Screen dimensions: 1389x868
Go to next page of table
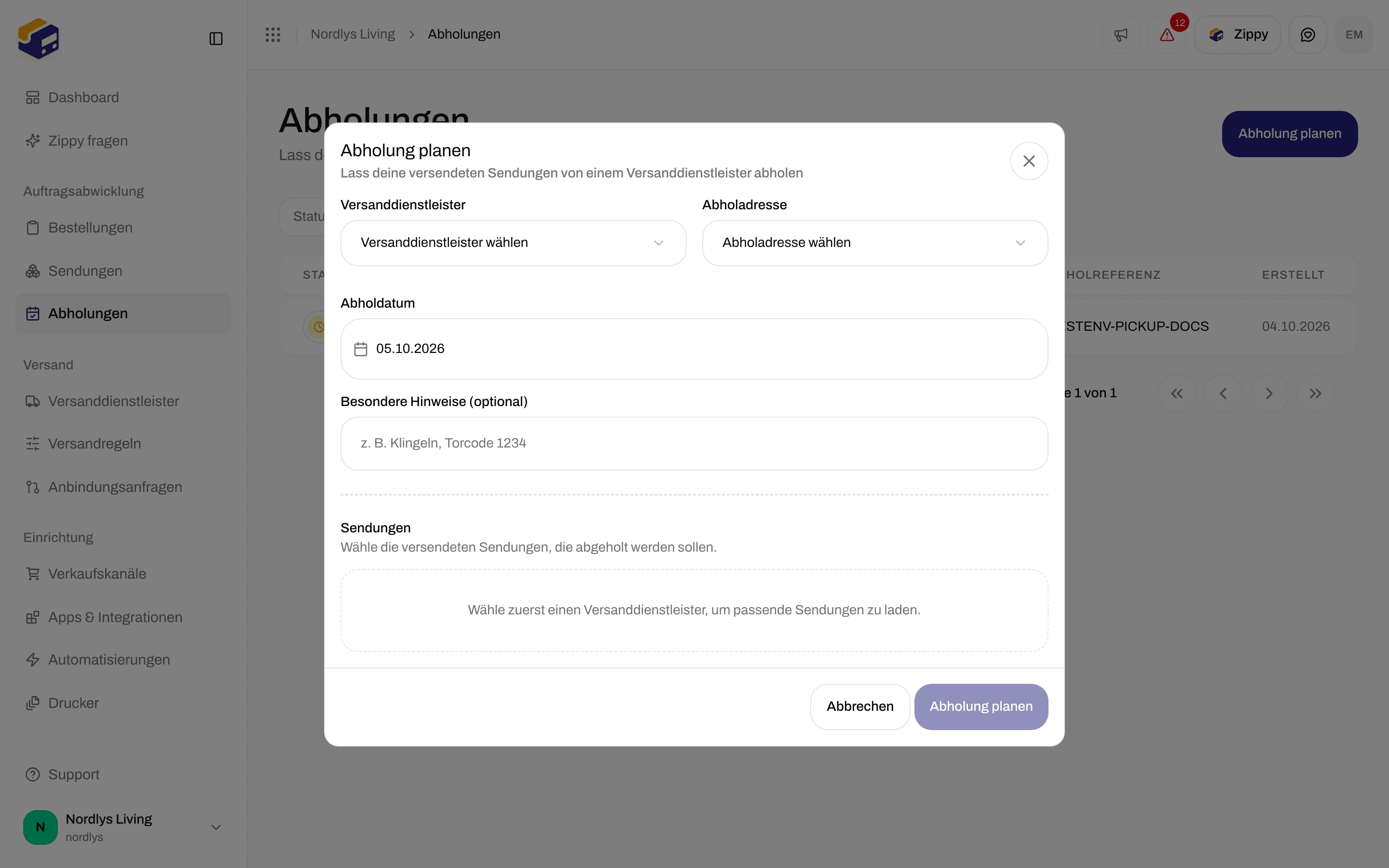(x=1269, y=393)
